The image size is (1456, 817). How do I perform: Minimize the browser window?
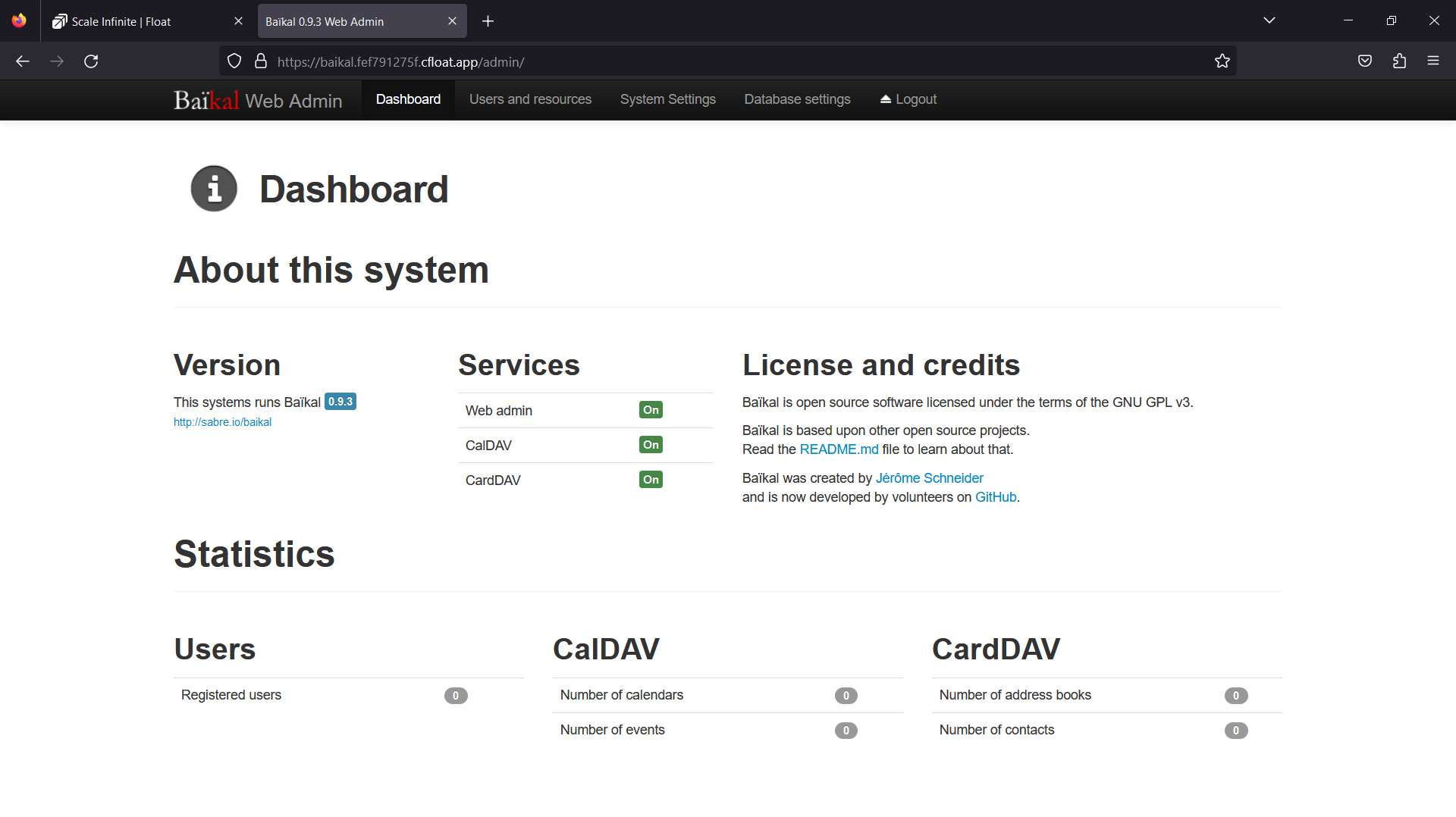(x=1348, y=20)
